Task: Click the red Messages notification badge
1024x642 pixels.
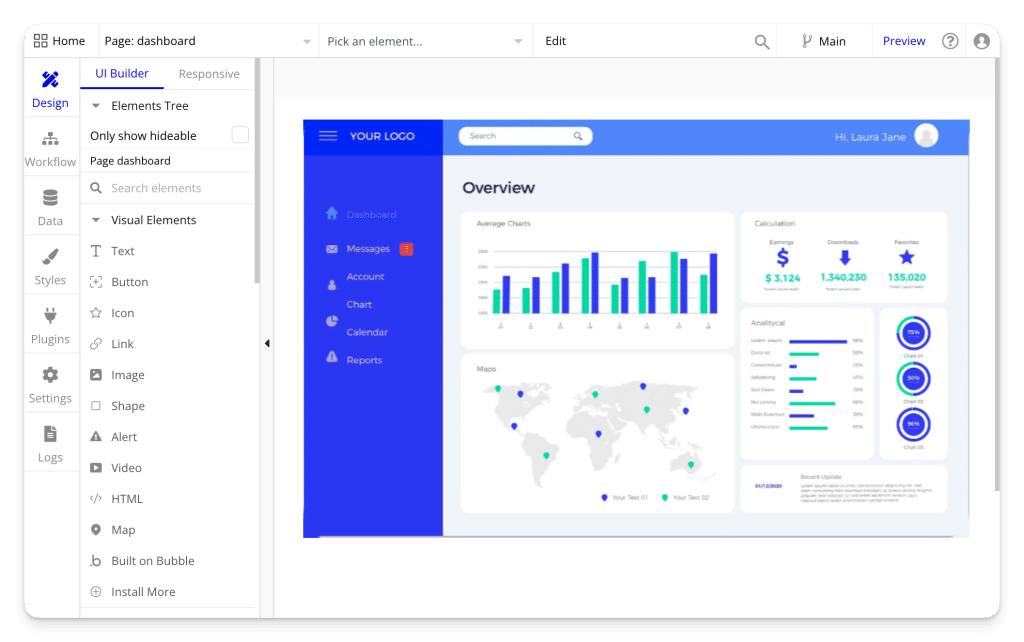Action: coord(406,249)
